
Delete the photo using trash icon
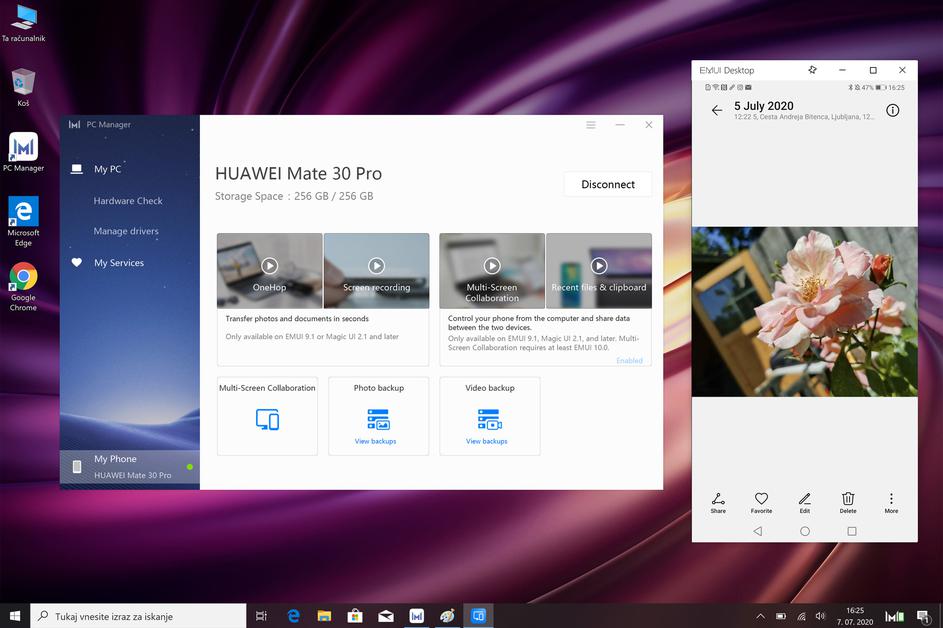[x=848, y=500]
